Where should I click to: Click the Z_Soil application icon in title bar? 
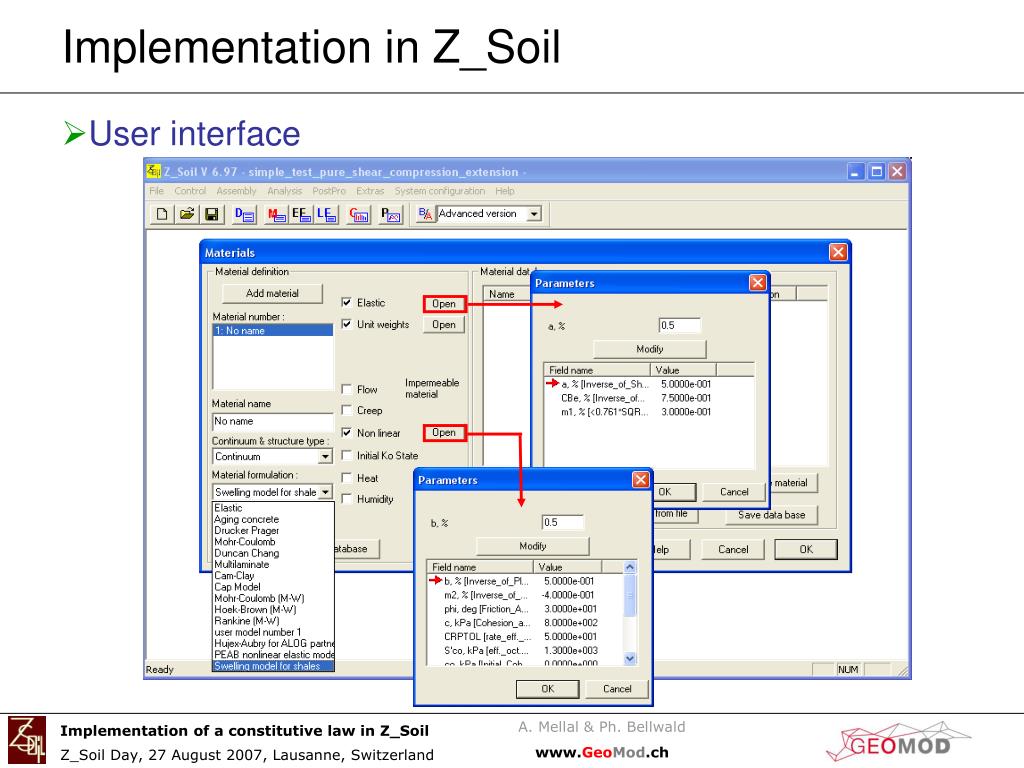[x=154, y=172]
